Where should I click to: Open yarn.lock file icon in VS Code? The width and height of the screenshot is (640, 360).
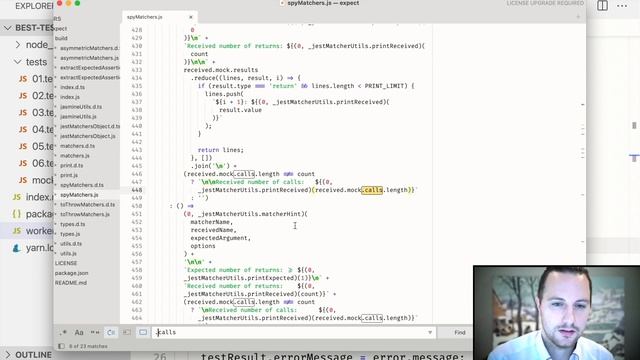17,248
